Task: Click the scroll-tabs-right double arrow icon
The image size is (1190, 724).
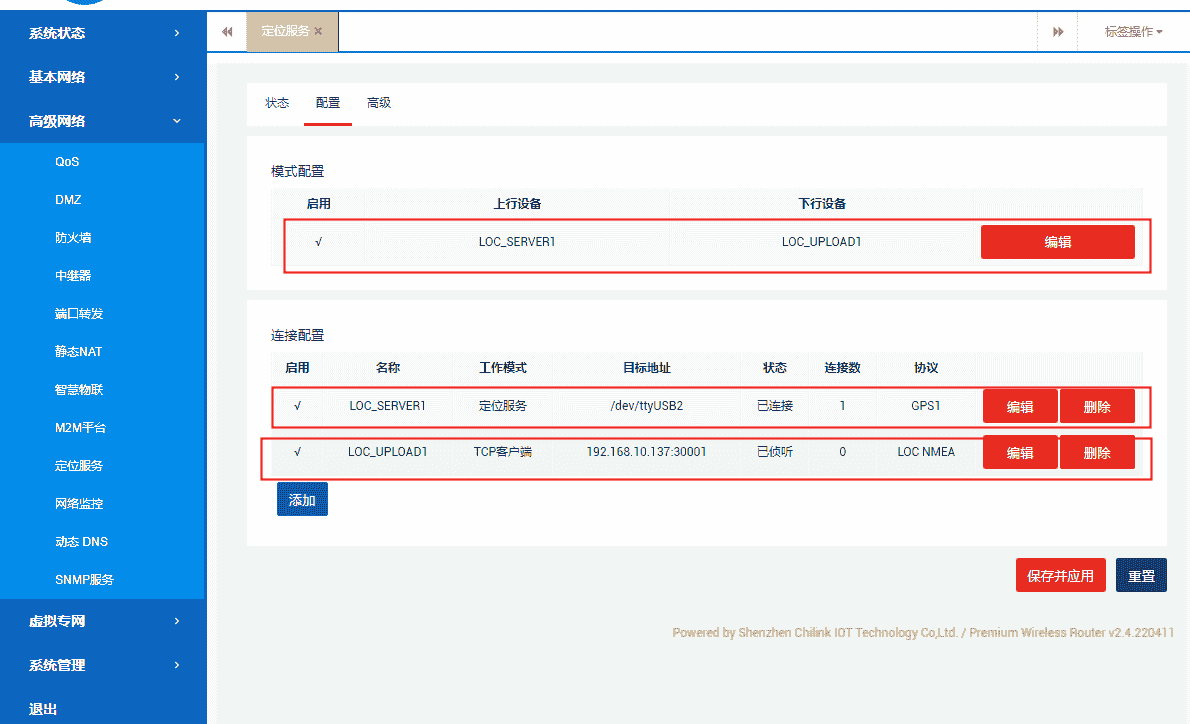Action: pos(1058,31)
